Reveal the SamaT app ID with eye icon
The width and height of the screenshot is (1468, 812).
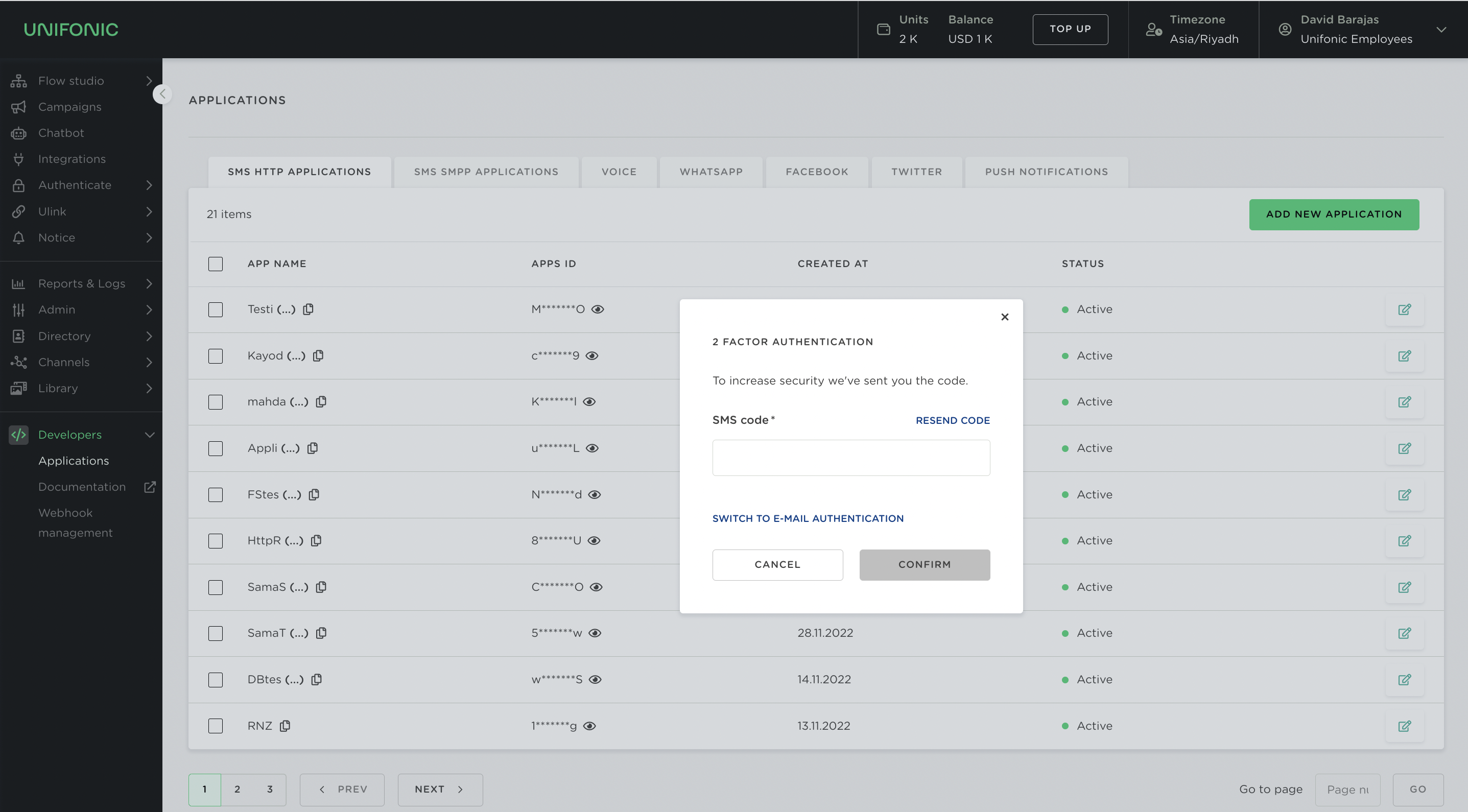[595, 633]
